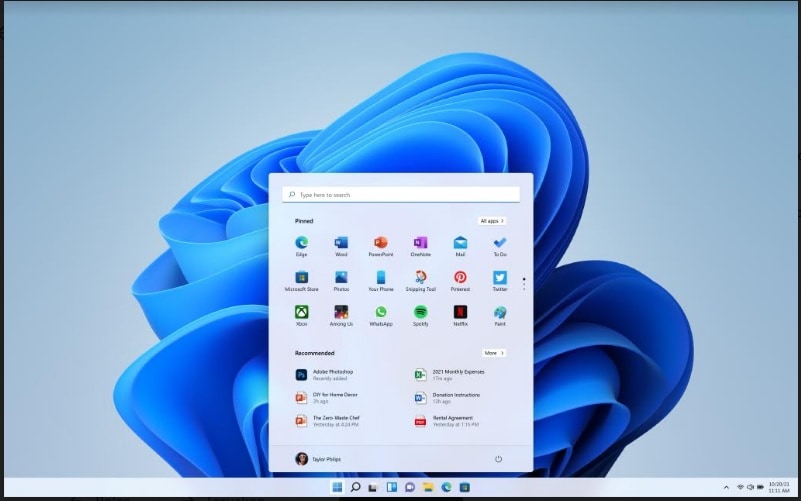Image resolution: width=801 pixels, height=501 pixels.
Task: Expand More recommended items
Action: pyautogui.click(x=493, y=353)
